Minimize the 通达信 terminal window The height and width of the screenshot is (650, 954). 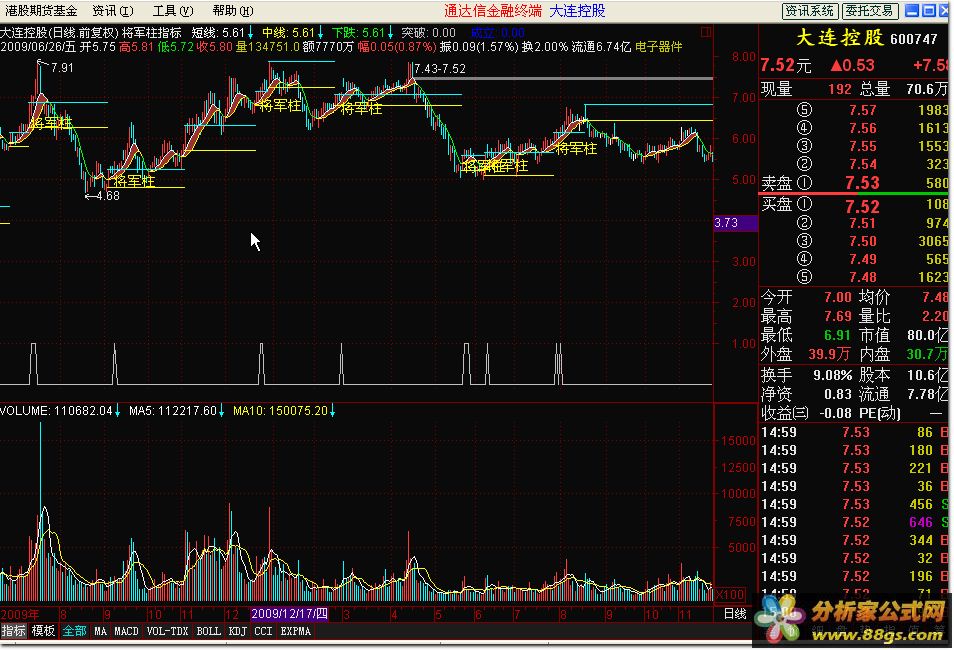(x=912, y=10)
